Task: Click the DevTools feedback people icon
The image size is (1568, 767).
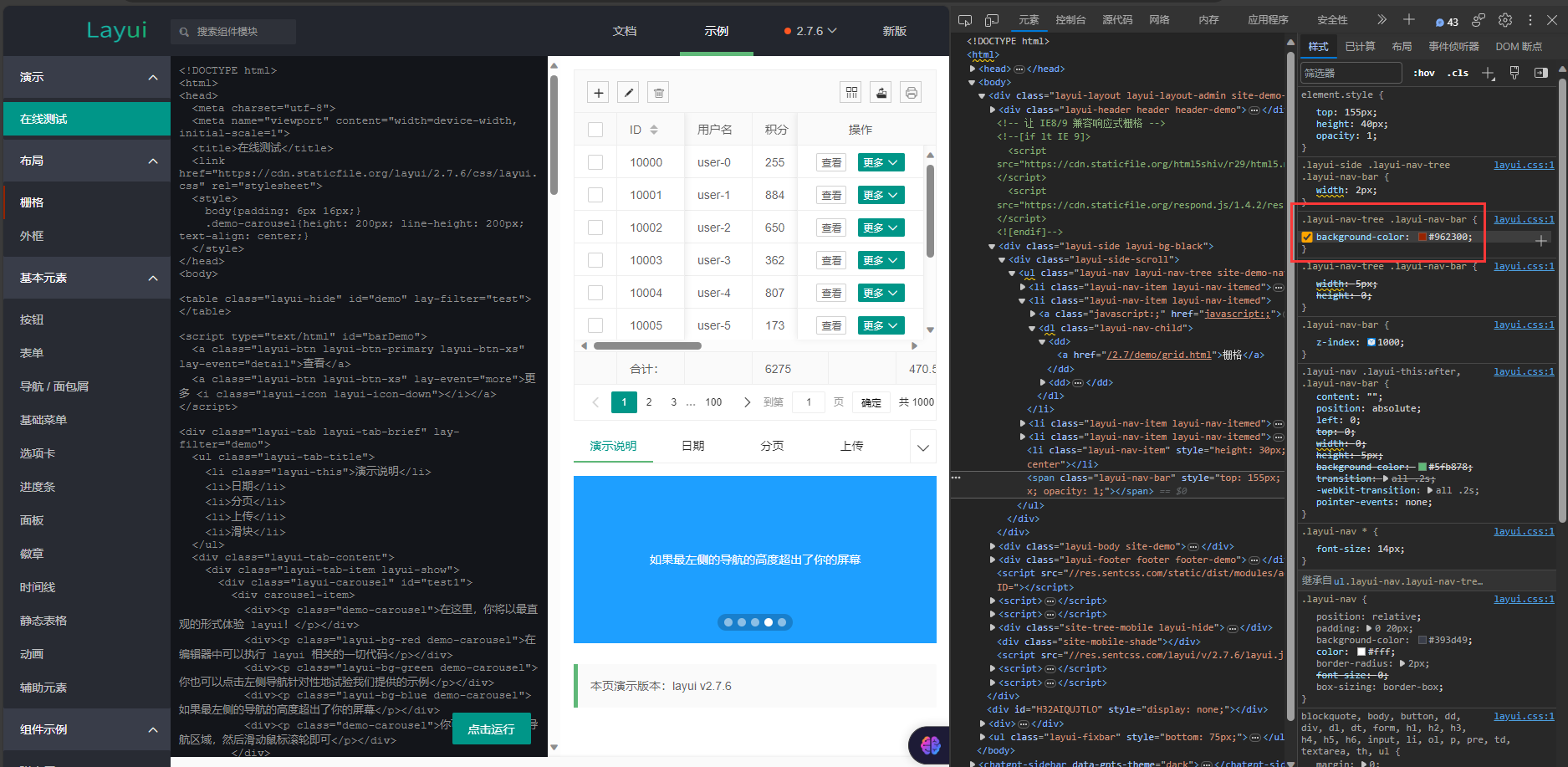Action: pos(1479,20)
